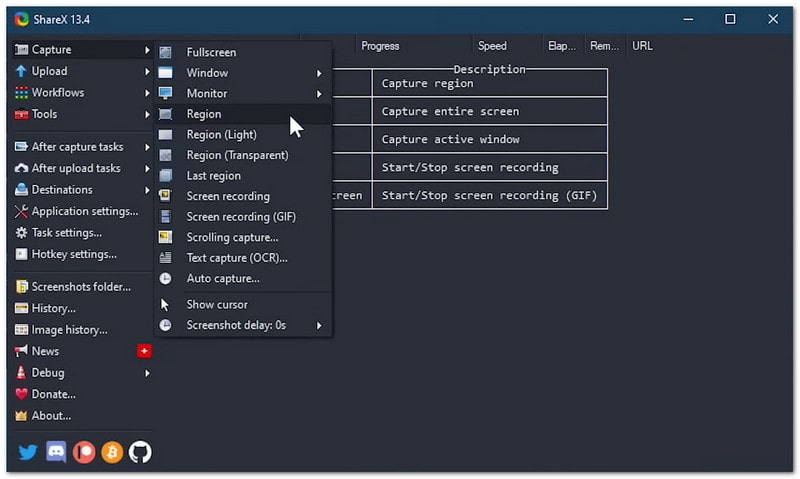Expand the Workflows menu arrow
Viewport: 800px width, 479px height.
pos(147,93)
